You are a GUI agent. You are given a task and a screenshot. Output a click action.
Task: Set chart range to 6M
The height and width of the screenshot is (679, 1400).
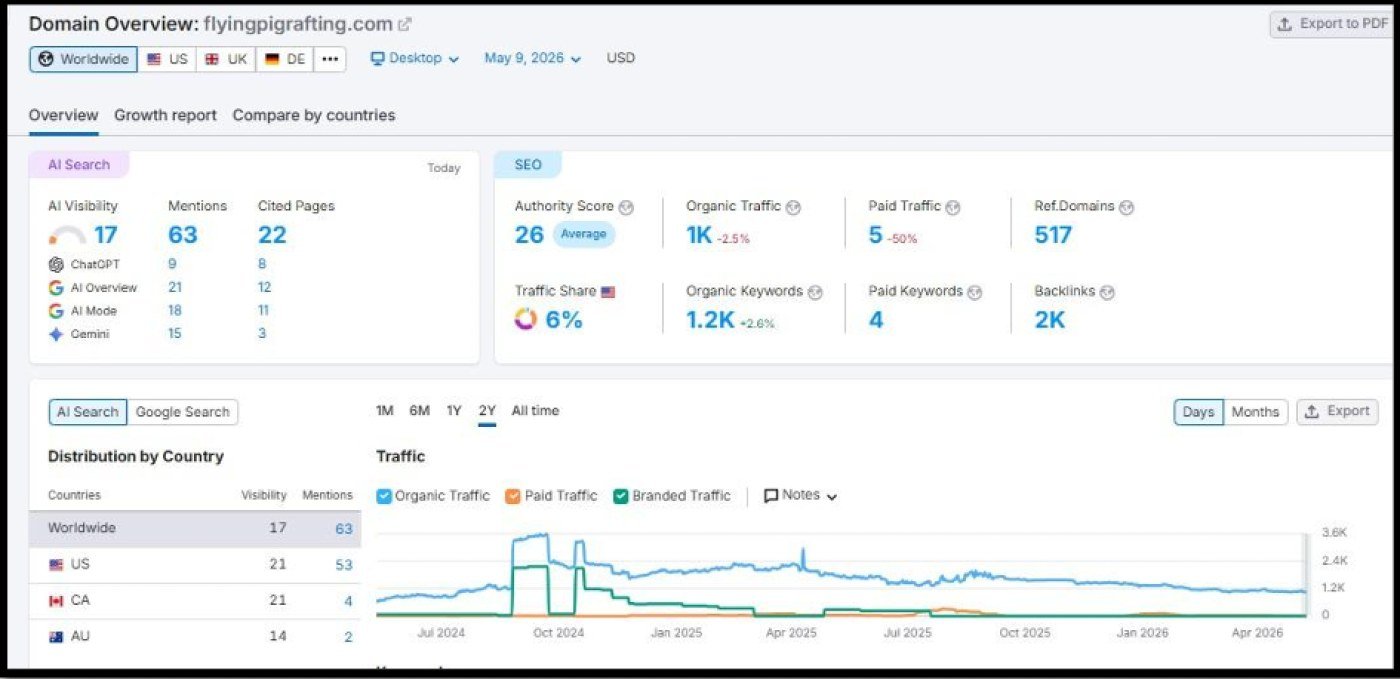pos(419,411)
